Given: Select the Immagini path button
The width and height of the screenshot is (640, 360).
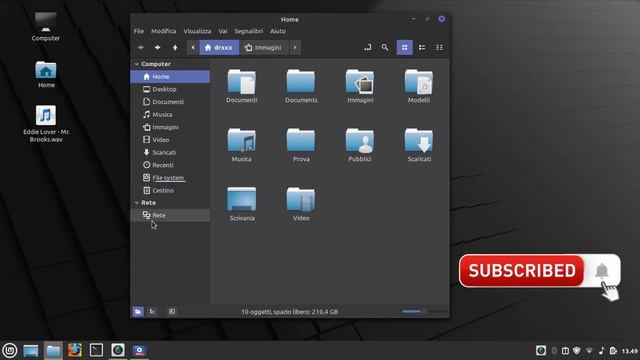Looking at the screenshot, I should click(x=264, y=48).
